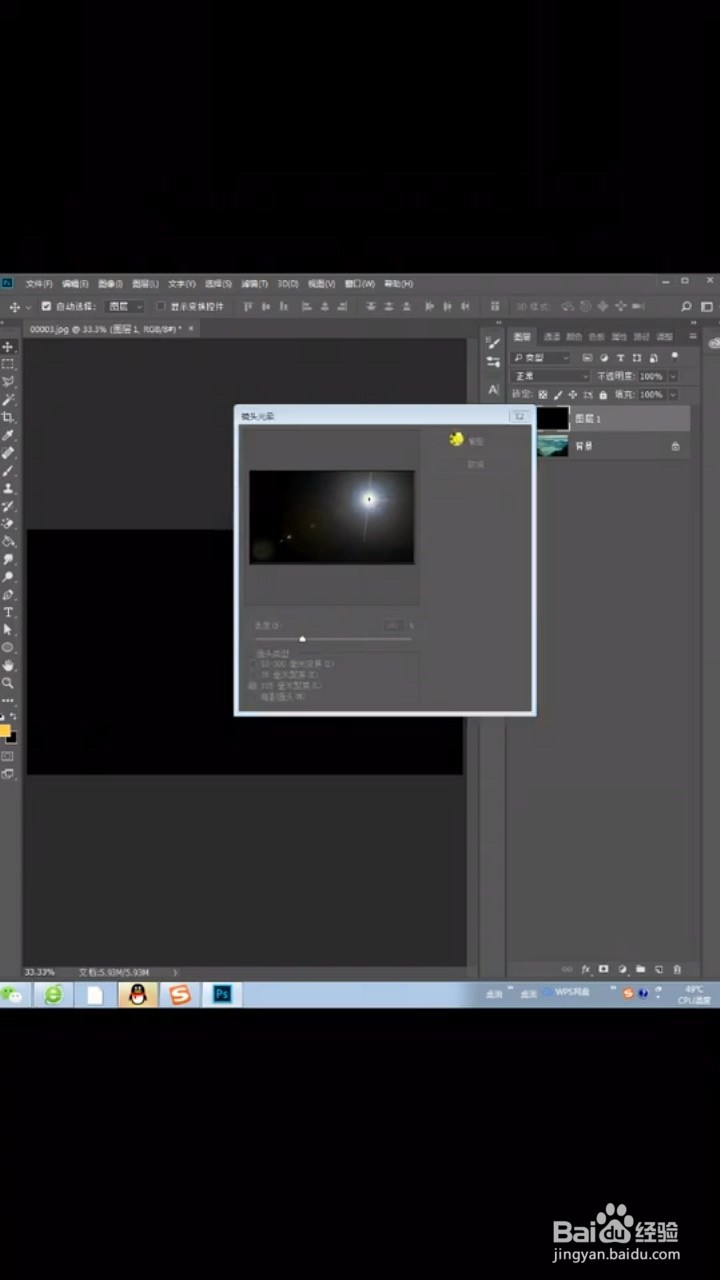Select Layer 1 thumbnail in Layers panel

pos(554,419)
